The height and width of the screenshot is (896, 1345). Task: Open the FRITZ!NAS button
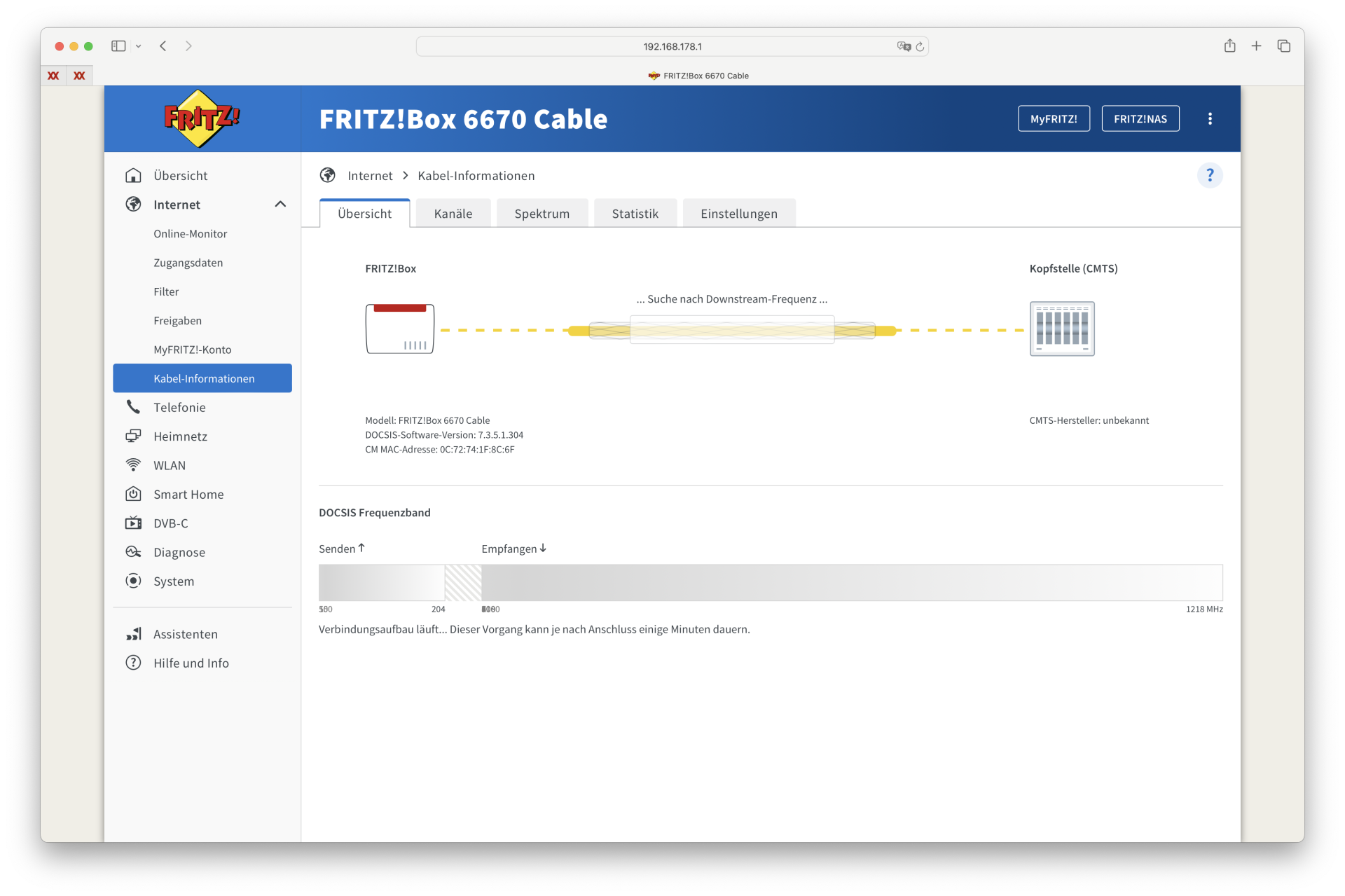tap(1140, 118)
